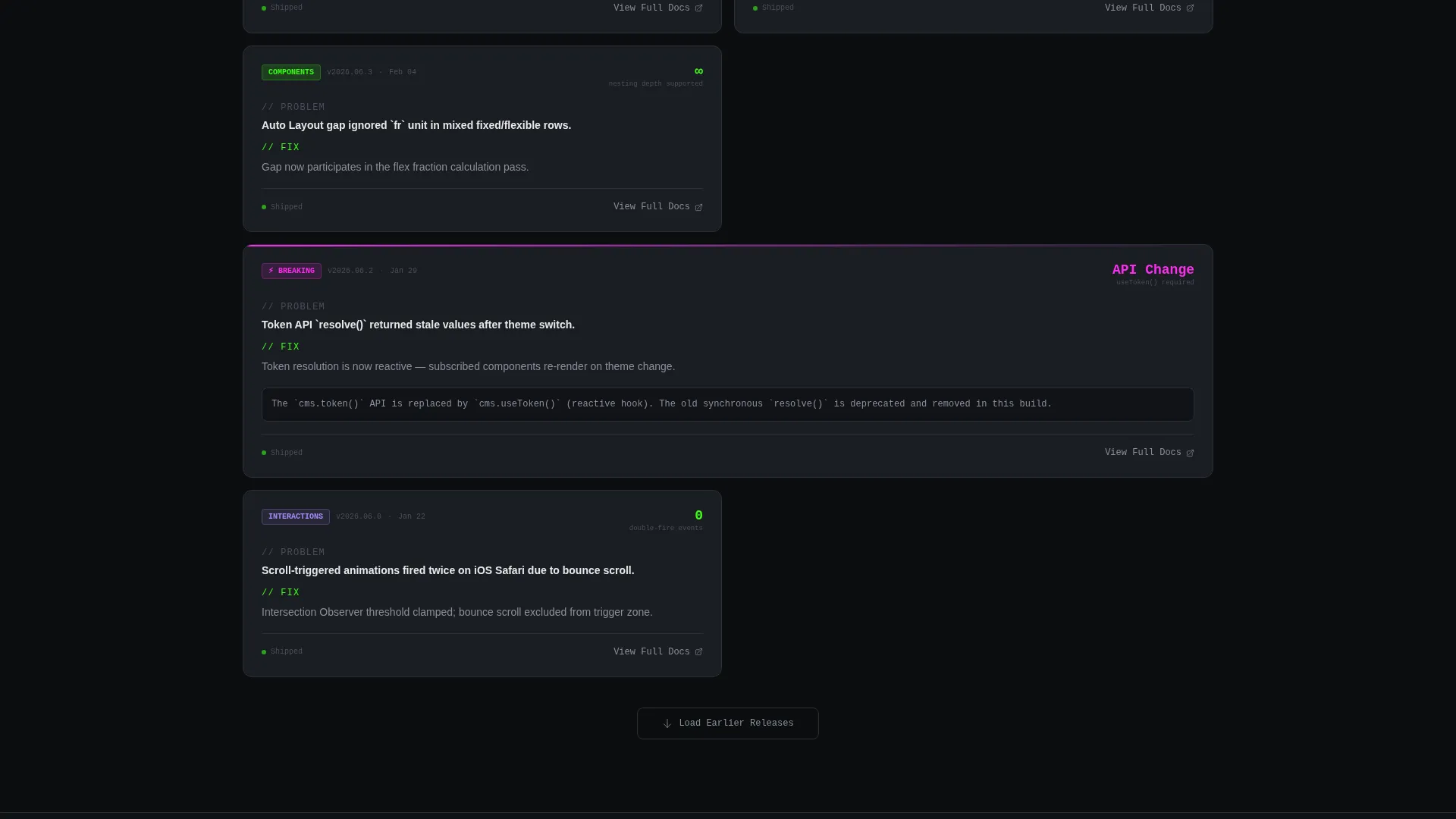
Task: Click the cms.useToken() migration note box
Action: pos(727,405)
